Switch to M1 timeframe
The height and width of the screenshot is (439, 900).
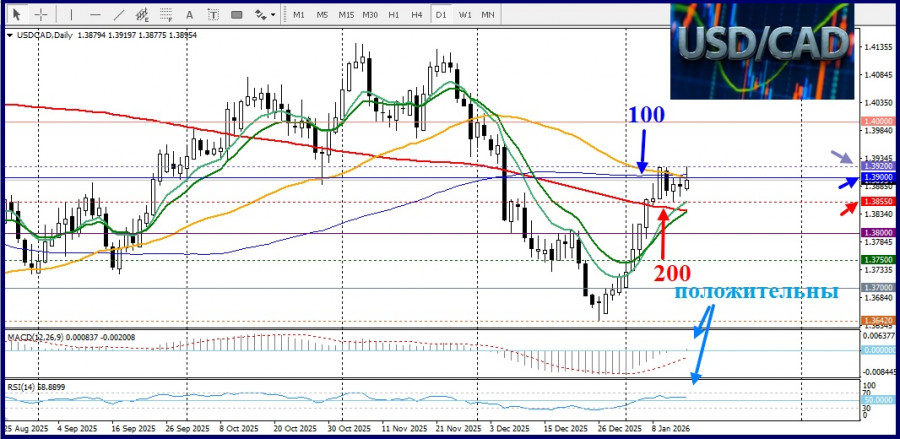point(298,15)
